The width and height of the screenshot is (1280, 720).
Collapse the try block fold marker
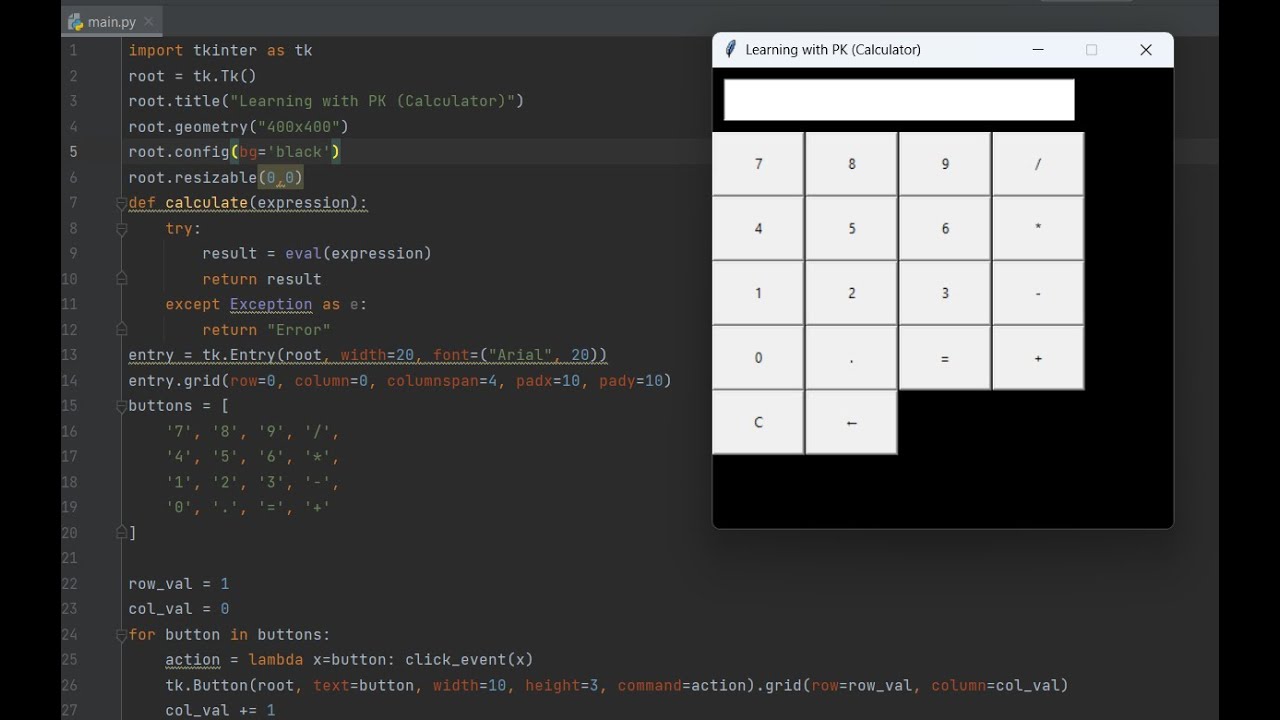121,228
